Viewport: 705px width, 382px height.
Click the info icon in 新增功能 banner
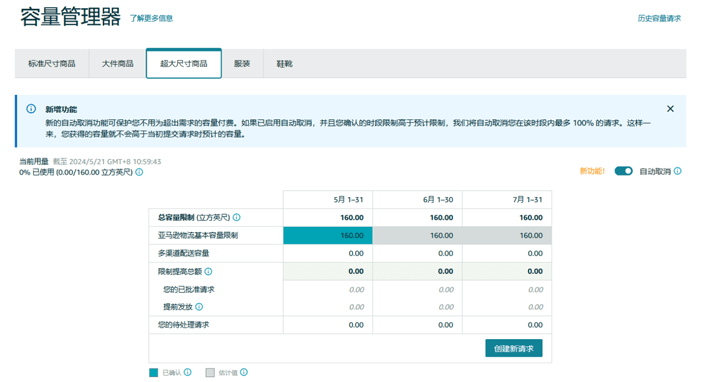click(x=31, y=109)
